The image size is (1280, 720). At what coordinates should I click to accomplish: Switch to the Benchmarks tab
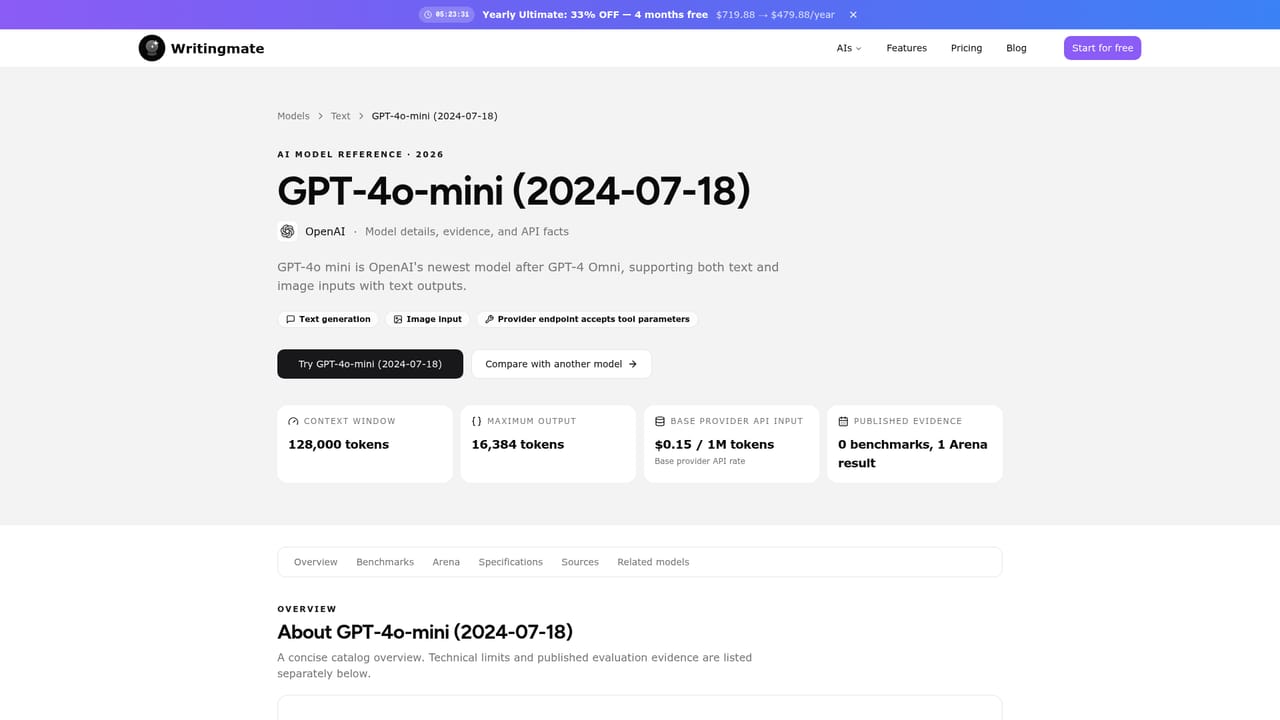[385, 562]
